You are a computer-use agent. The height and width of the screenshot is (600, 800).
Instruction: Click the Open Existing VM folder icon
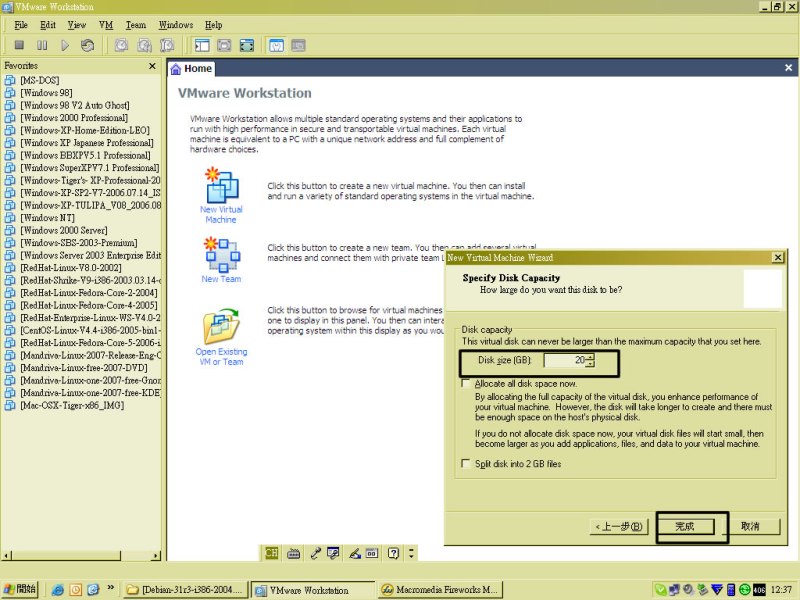(221, 327)
